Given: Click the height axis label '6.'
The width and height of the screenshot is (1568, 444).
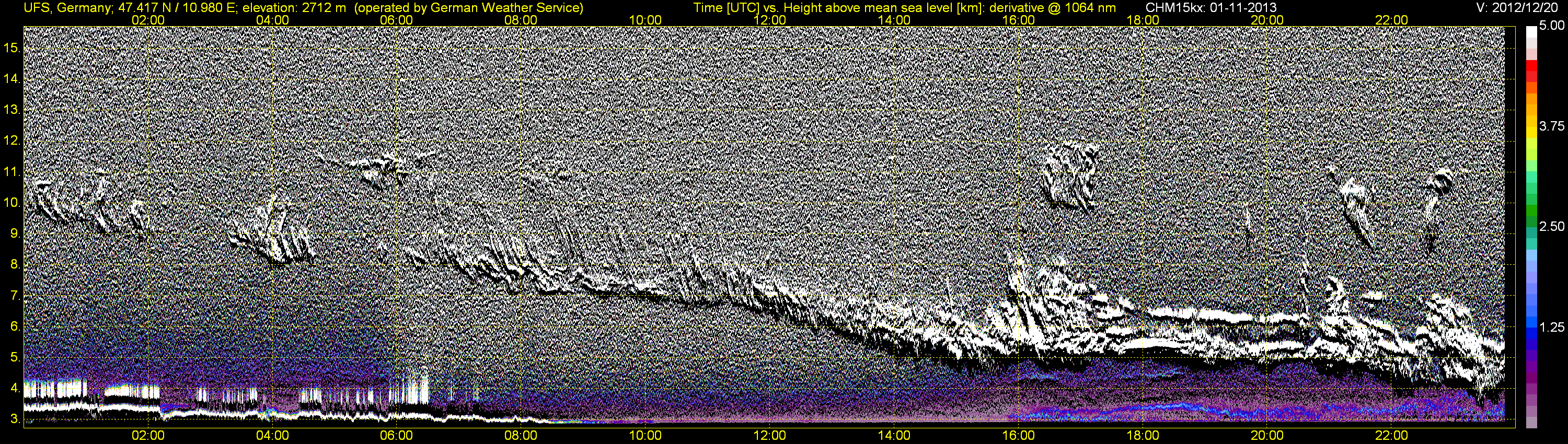Looking at the screenshot, I should 15,326.
